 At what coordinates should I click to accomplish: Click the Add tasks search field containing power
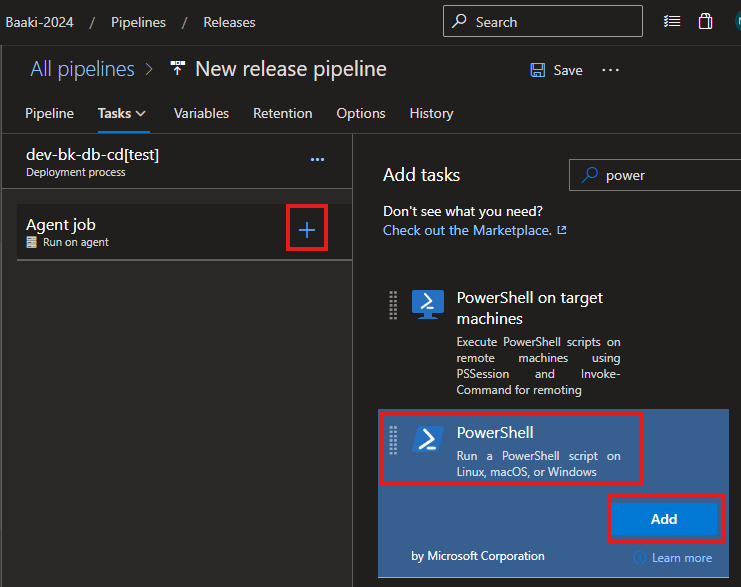(655, 175)
